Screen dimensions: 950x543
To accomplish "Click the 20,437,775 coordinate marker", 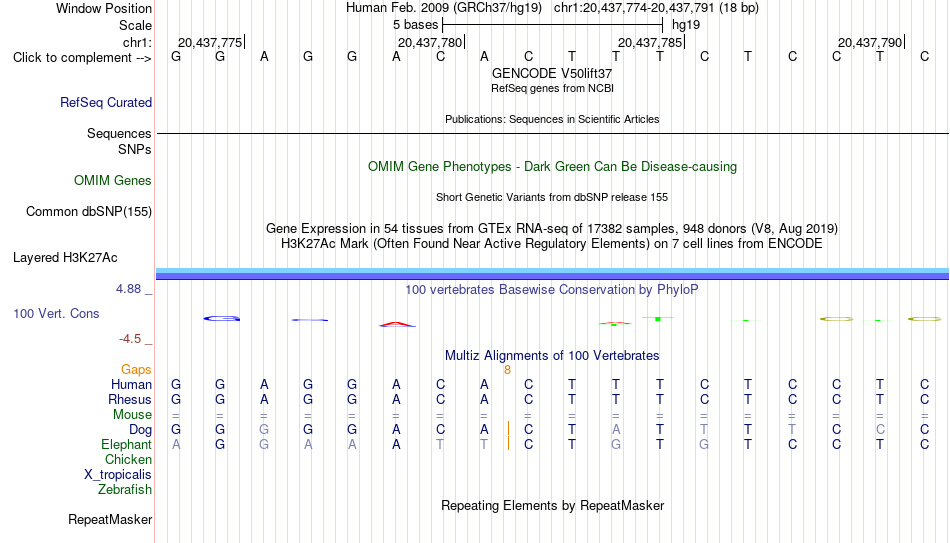I will point(210,42).
